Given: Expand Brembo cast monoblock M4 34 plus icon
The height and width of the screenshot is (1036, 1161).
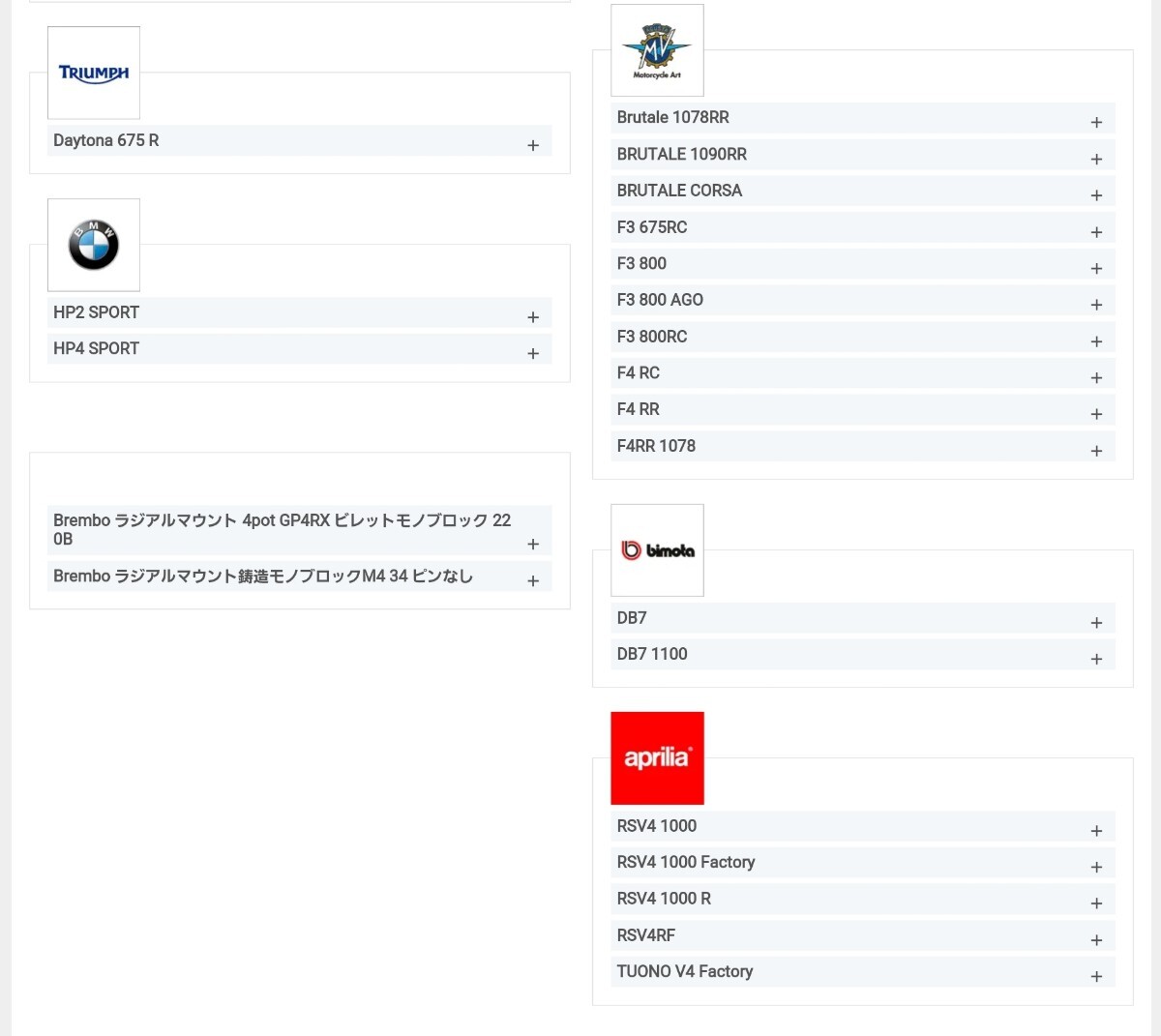Looking at the screenshot, I should pyautogui.click(x=533, y=580).
